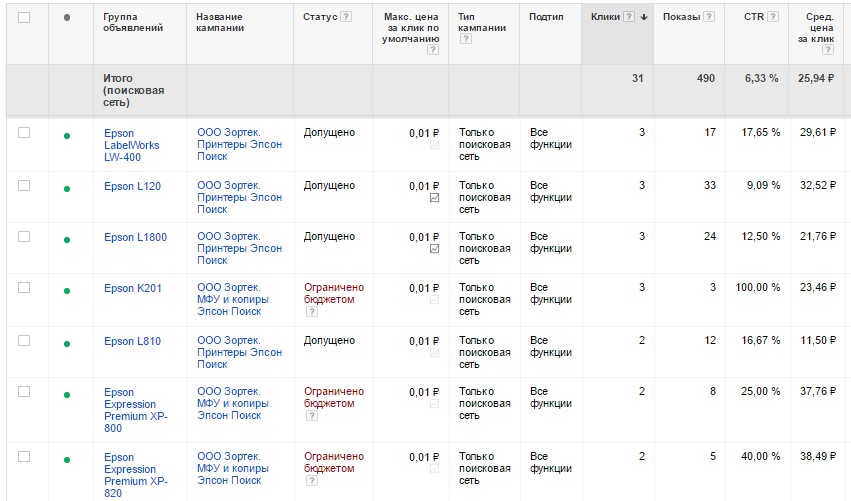Open help icon under Макс. цена за клик

(x=433, y=50)
